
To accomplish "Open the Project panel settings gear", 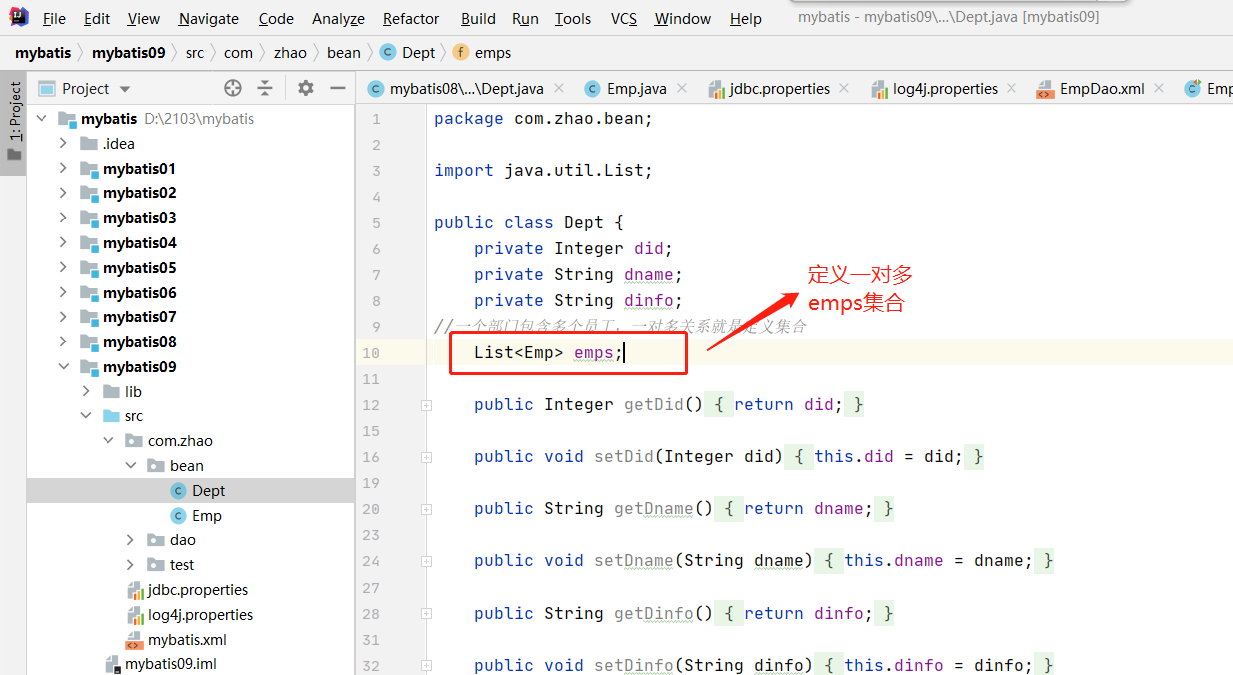I will [x=306, y=88].
